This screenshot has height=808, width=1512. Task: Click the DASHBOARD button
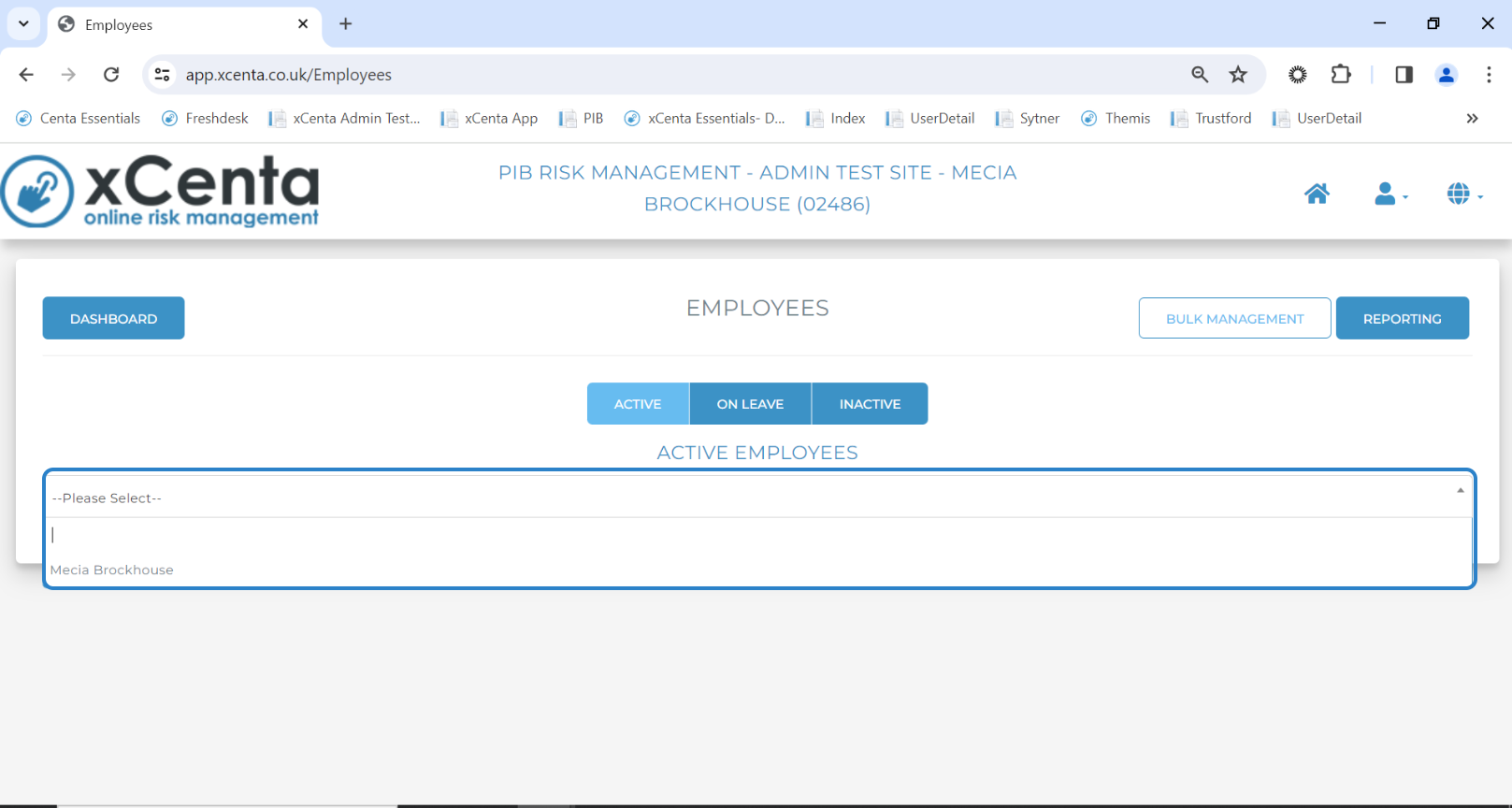[113, 318]
